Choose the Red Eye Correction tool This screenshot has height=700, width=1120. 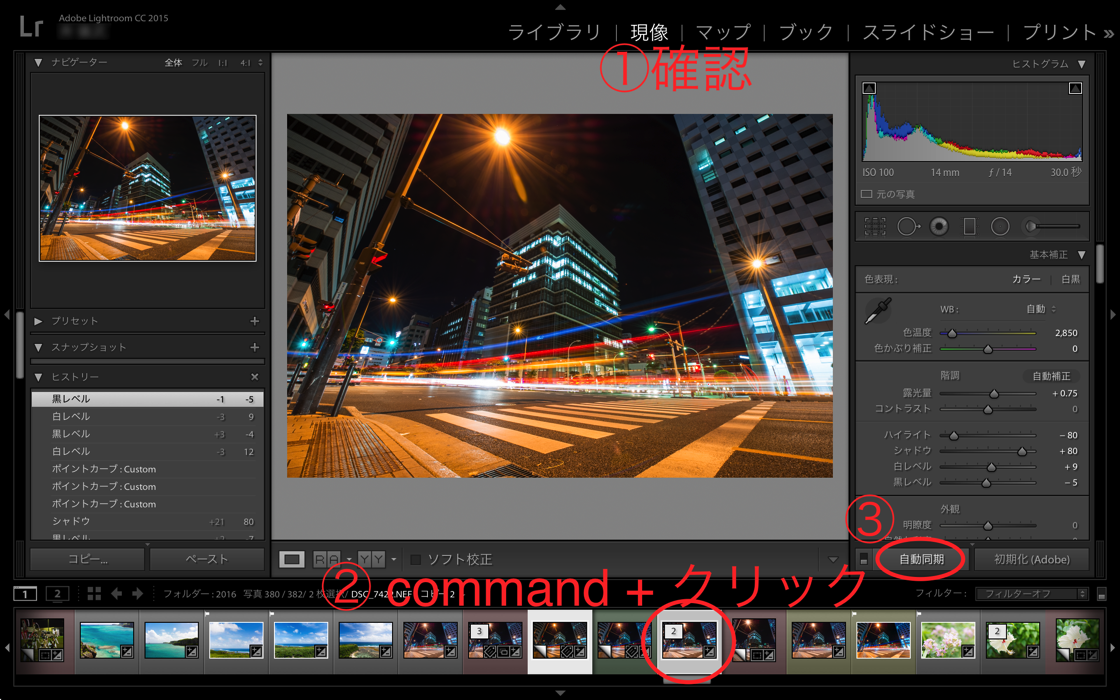tap(939, 227)
